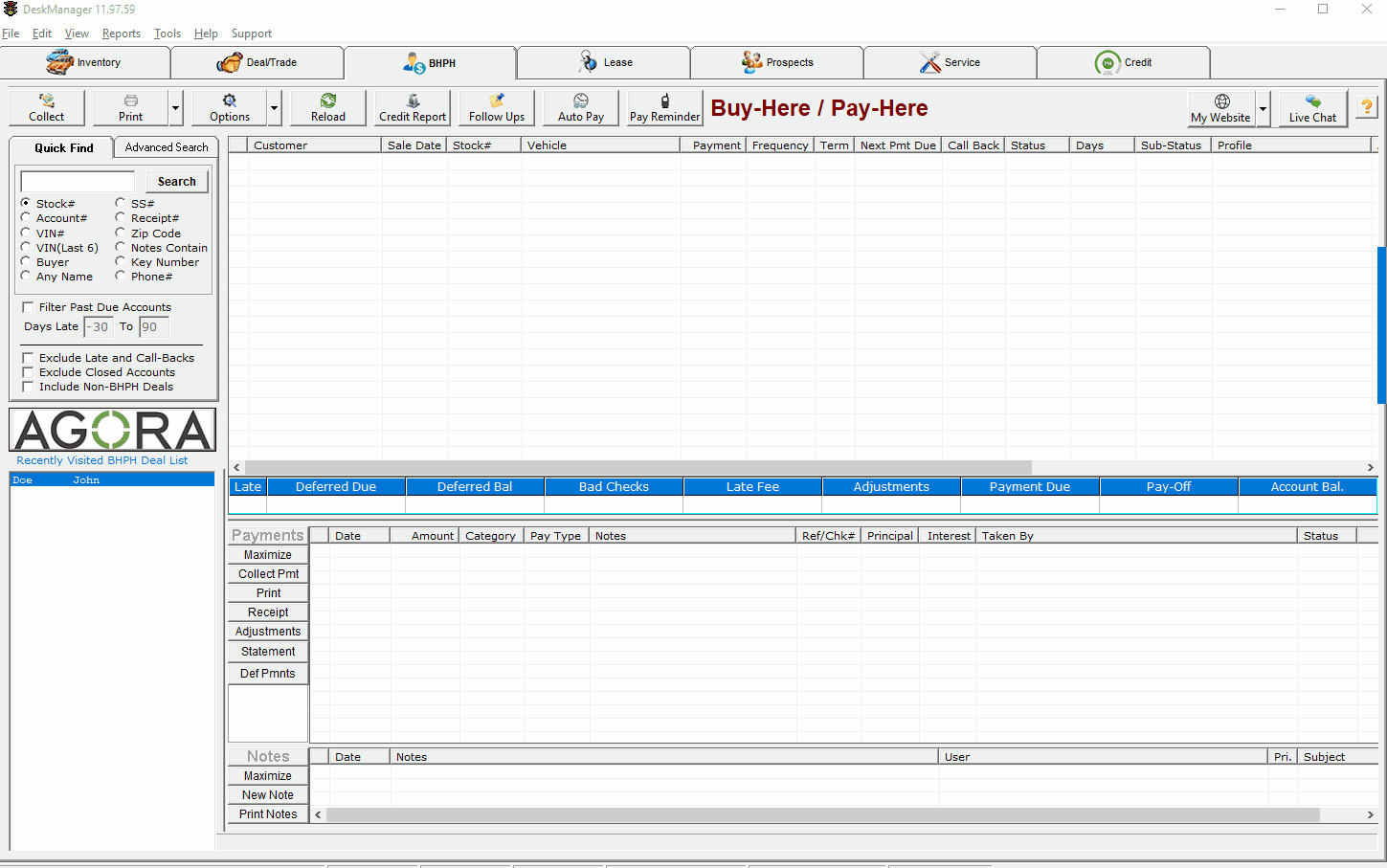Check Exclude Late and Call-Backs

(28, 358)
